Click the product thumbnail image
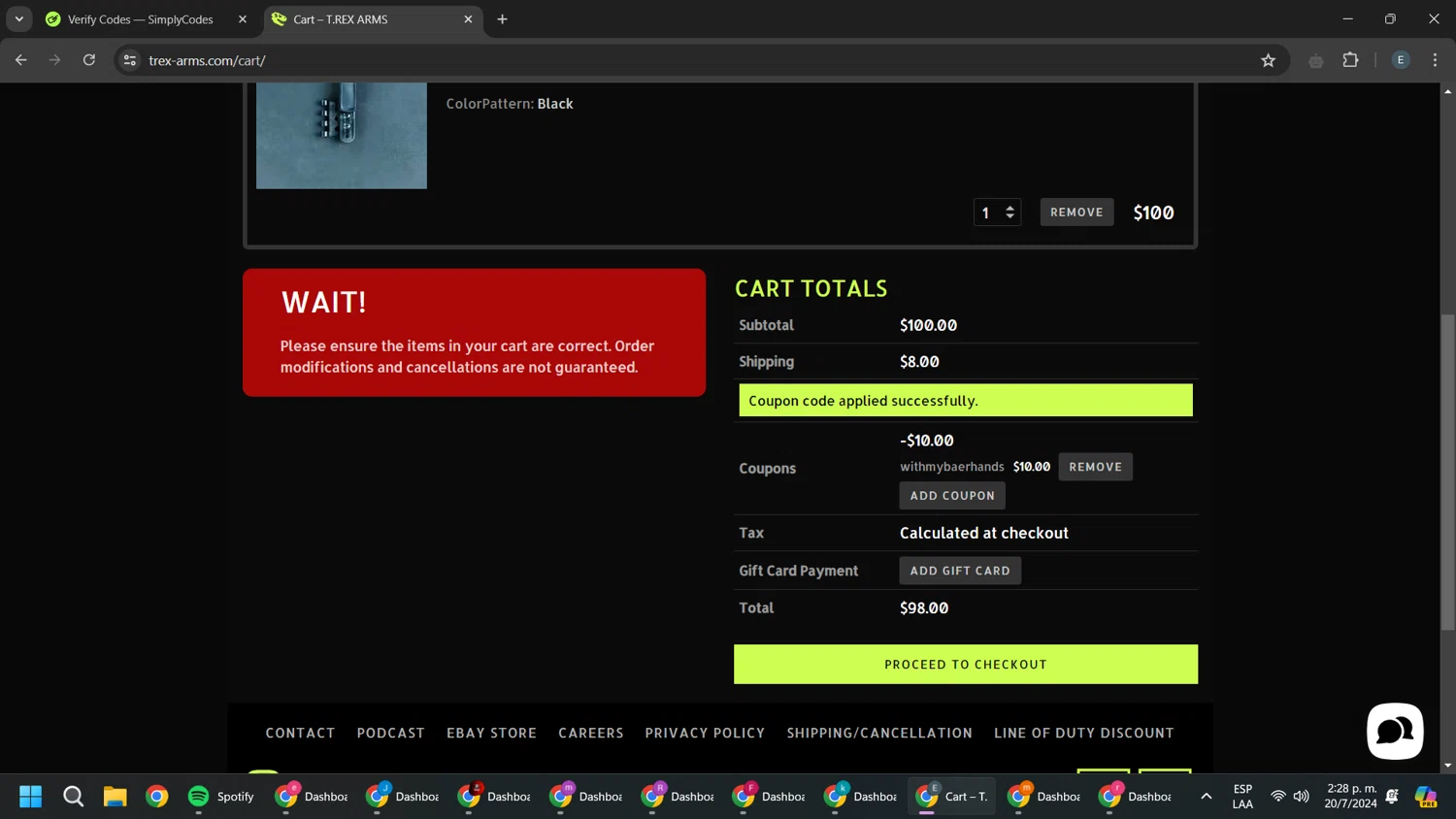The image size is (1456, 819). pyautogui.click(x=342, y=136)
